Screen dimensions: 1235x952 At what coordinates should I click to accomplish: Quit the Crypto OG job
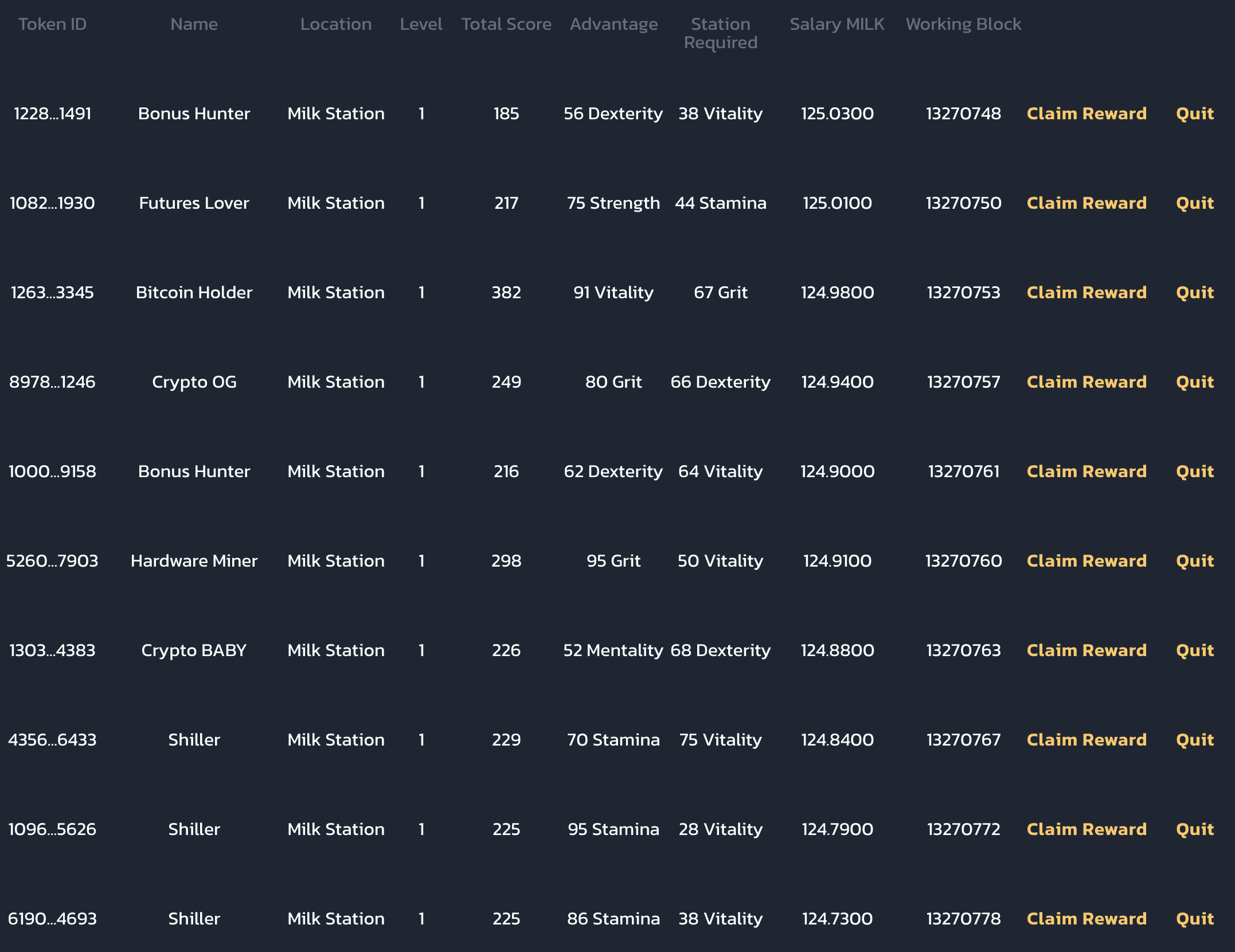(x=1194, y=382)
